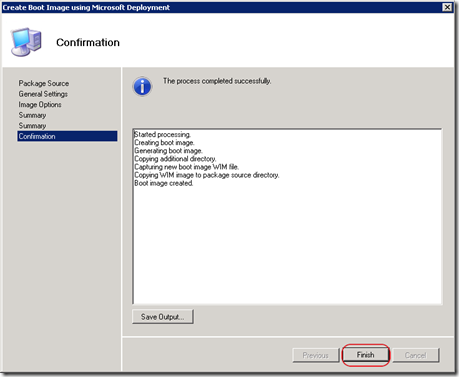The width and height of the screenshot is (459, 377).
Task: Click the 'Generating boot image.' log line
Action: (x=168, y=151)
